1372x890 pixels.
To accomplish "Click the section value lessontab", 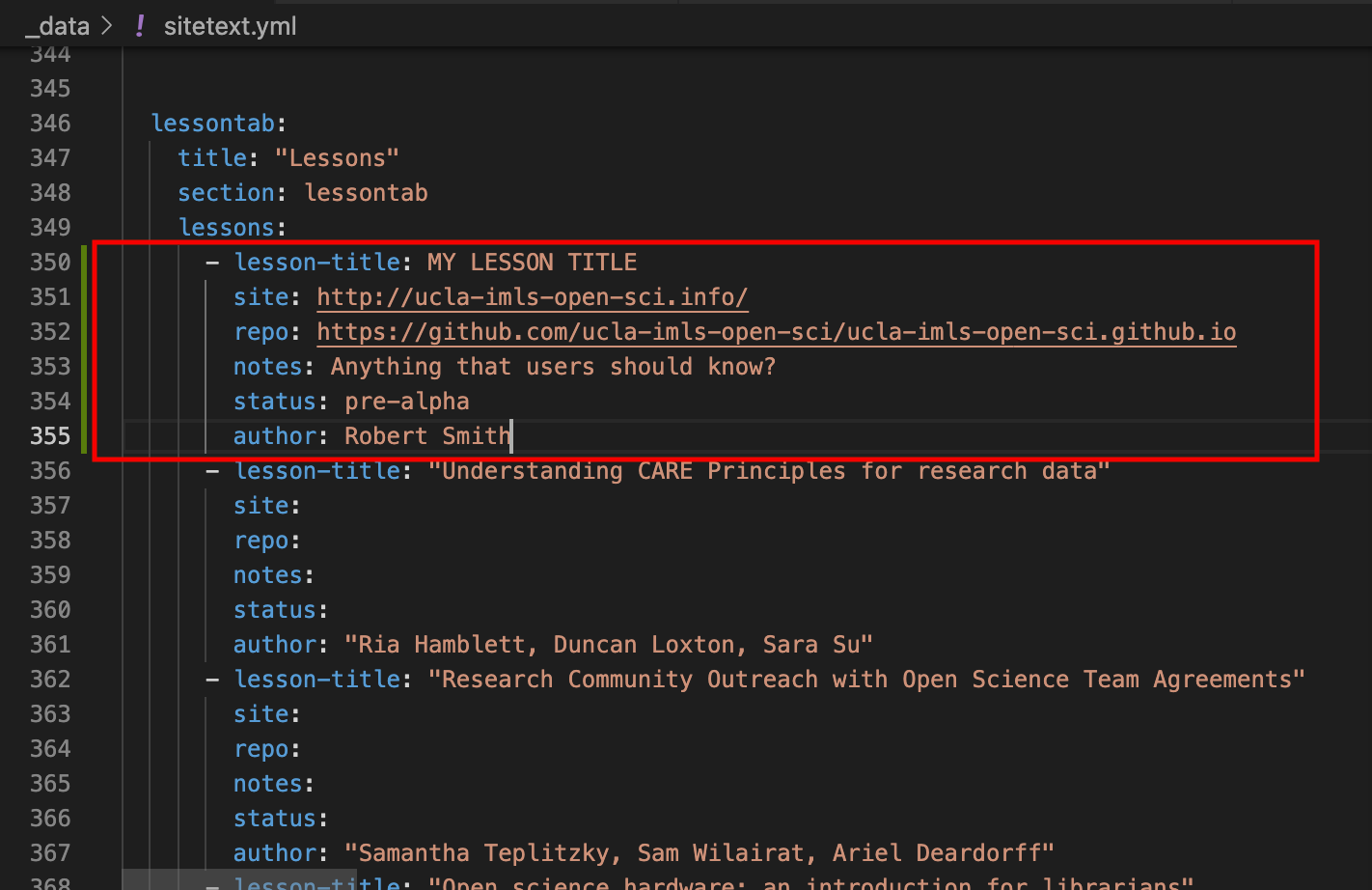I will [x=366, y=193].
